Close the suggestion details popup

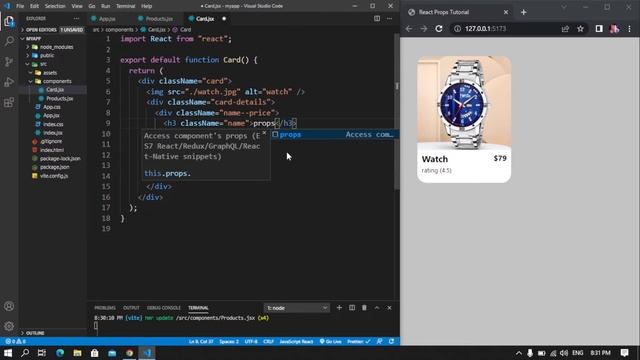click(264, 133)
